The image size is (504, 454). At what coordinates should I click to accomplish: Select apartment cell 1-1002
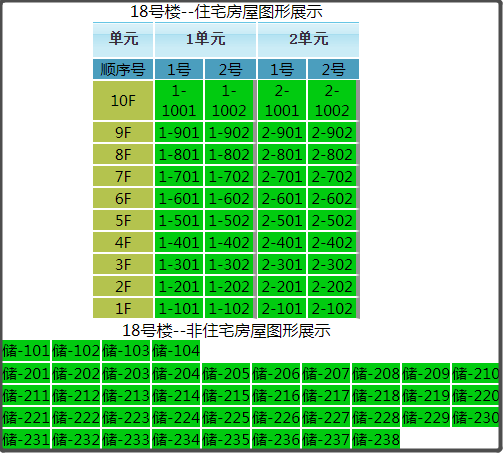pyautogui.click(x=229, y=100)
